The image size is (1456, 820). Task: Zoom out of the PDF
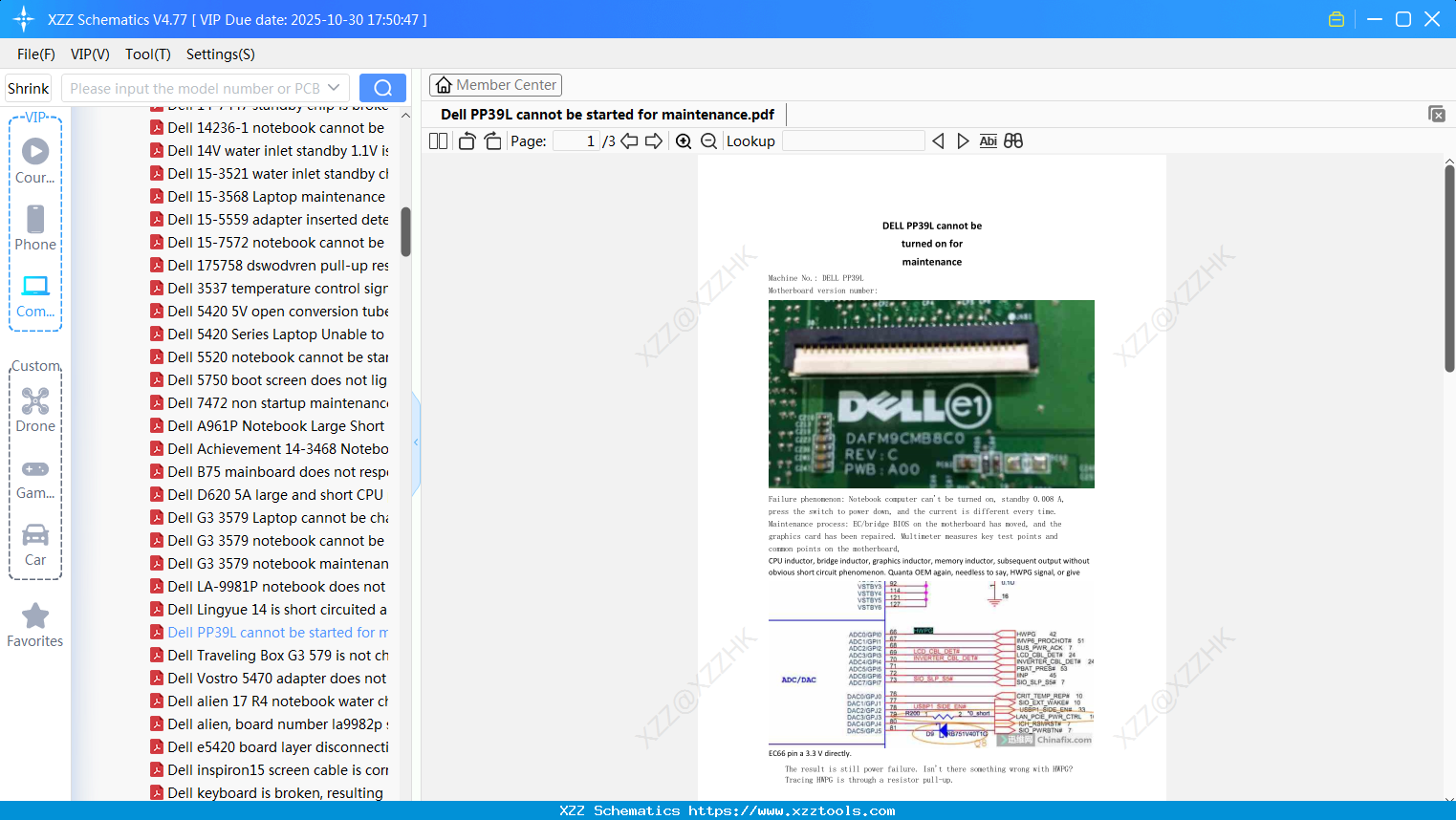click(x=709, y=141)
